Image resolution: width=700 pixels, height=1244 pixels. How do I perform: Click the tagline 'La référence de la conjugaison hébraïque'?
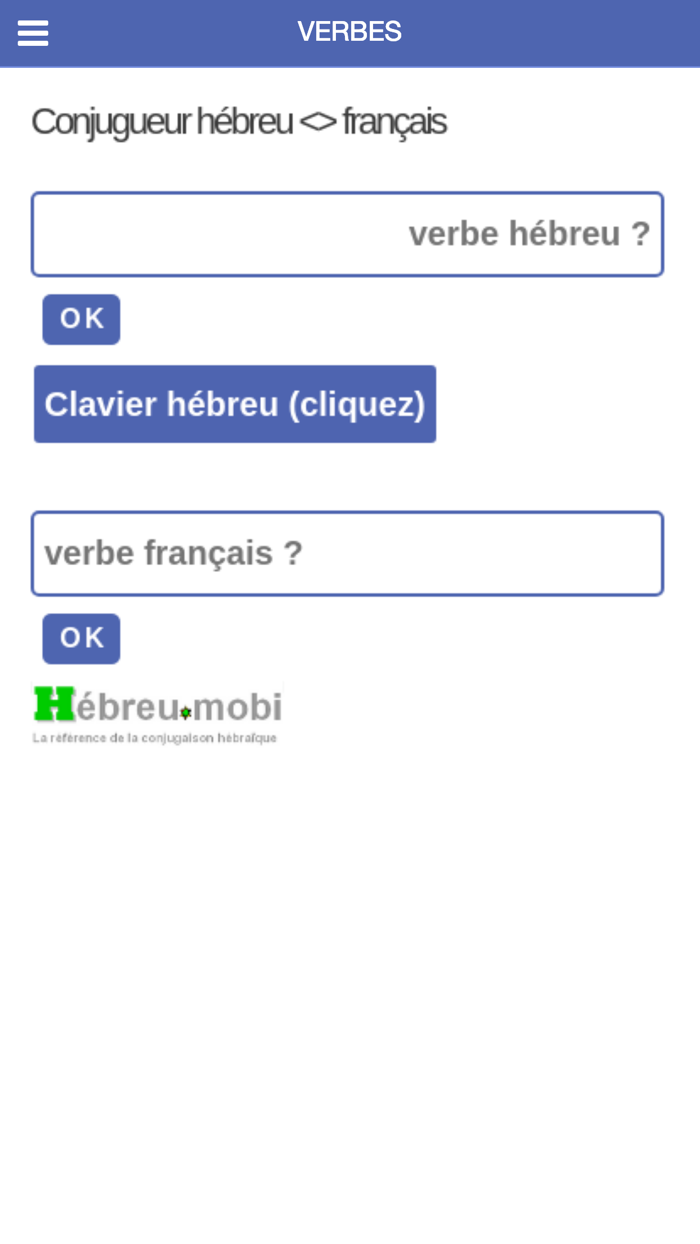[155, 737]
